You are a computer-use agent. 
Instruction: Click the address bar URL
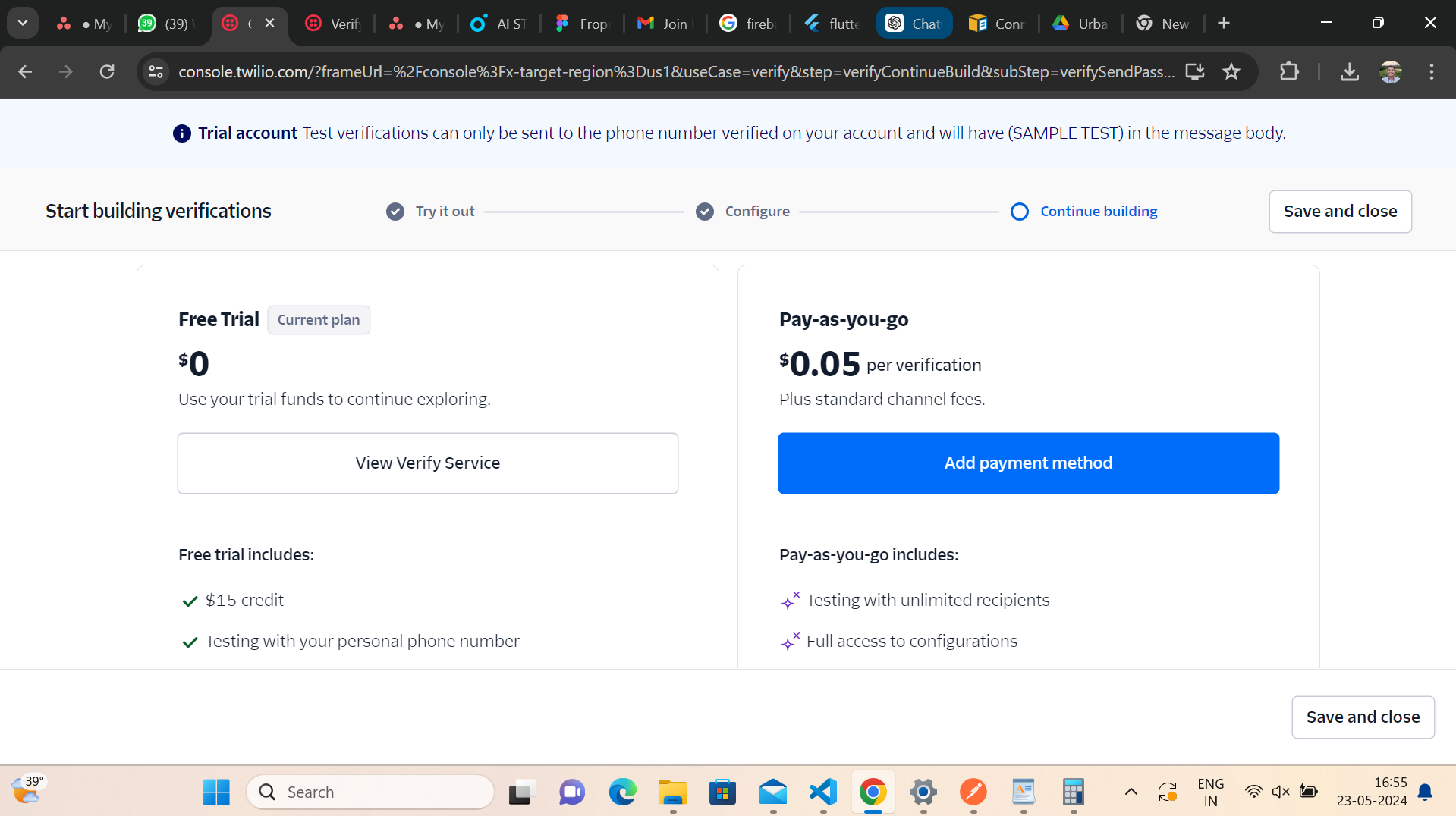click(x=676, y=71)
